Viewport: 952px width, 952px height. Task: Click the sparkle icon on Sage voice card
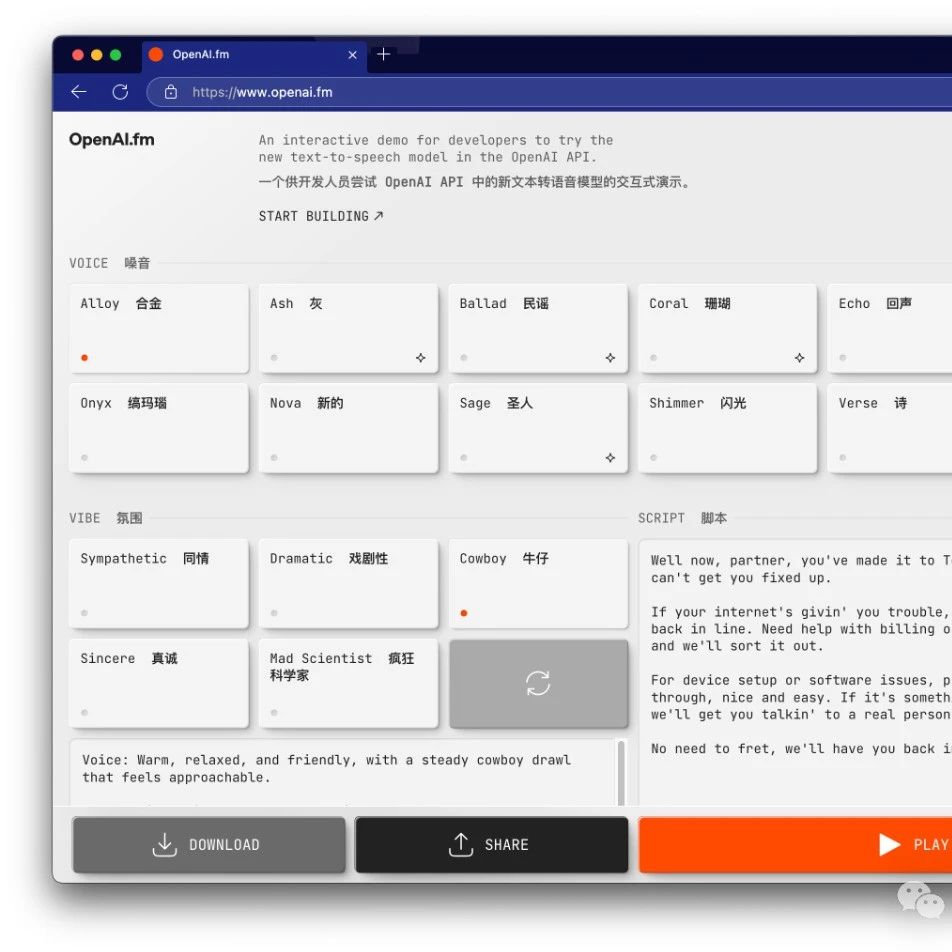click(x=610, y=457)
